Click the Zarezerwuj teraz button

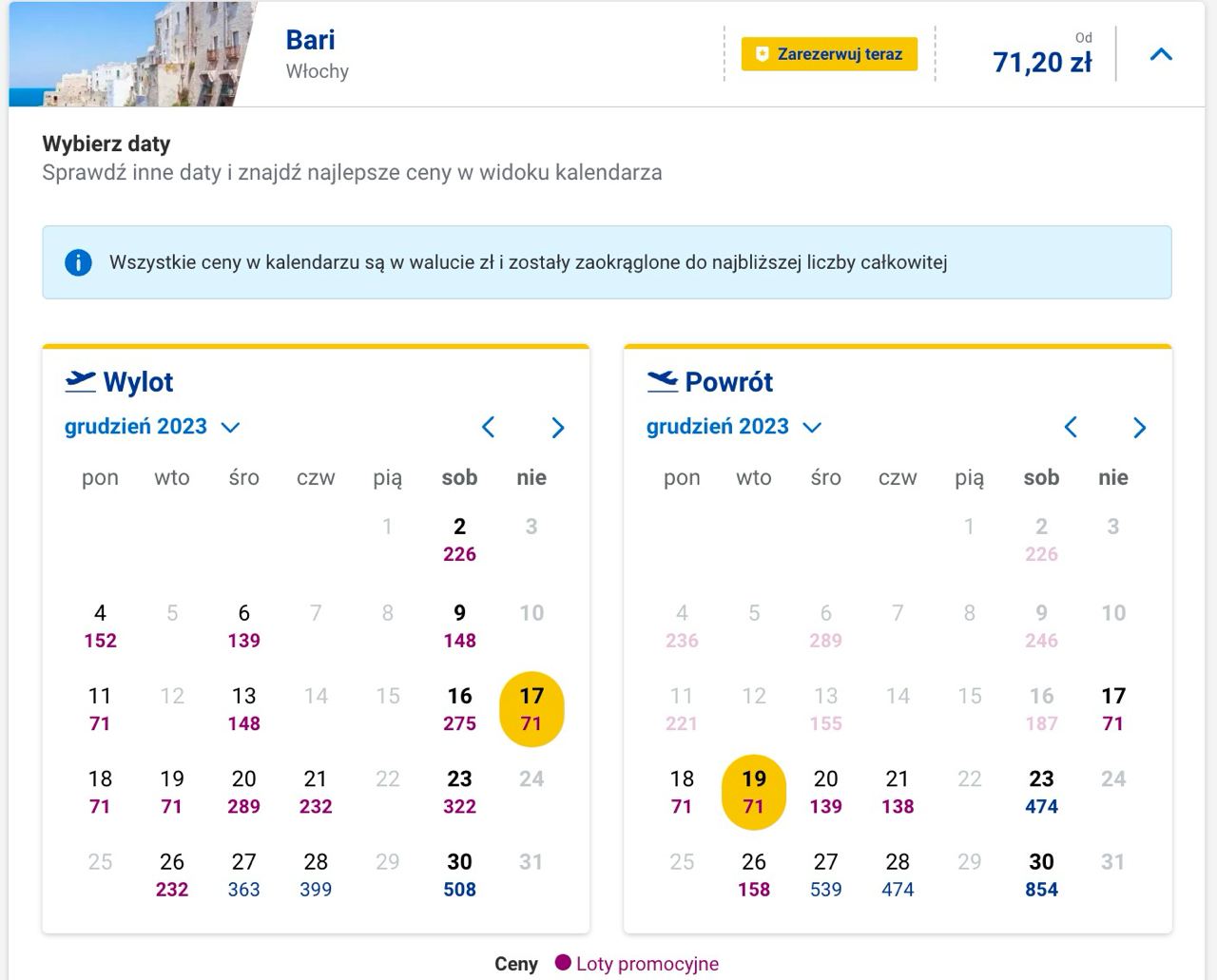click(x=829, y=54)
